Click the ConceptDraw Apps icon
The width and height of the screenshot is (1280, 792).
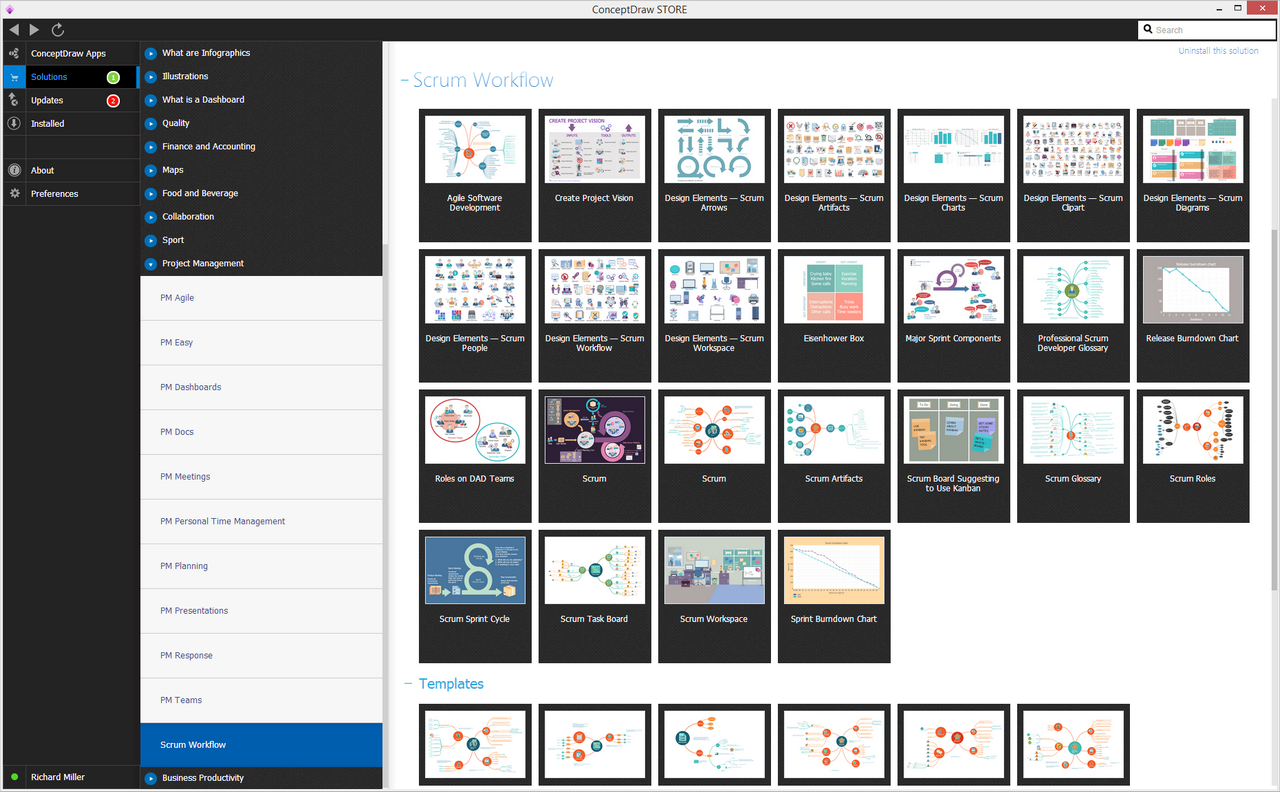[x=14, y=53]
